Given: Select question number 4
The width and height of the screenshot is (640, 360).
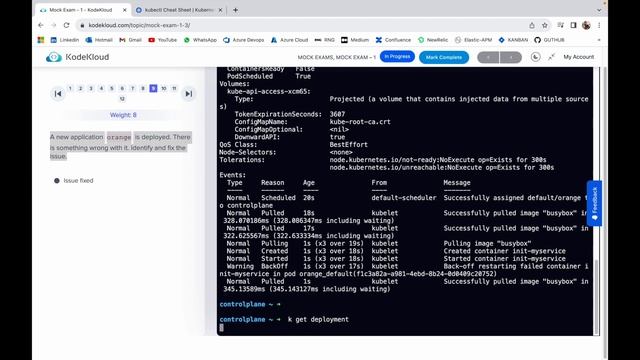Looking at the screenshot, I should [x=101, y=88].
